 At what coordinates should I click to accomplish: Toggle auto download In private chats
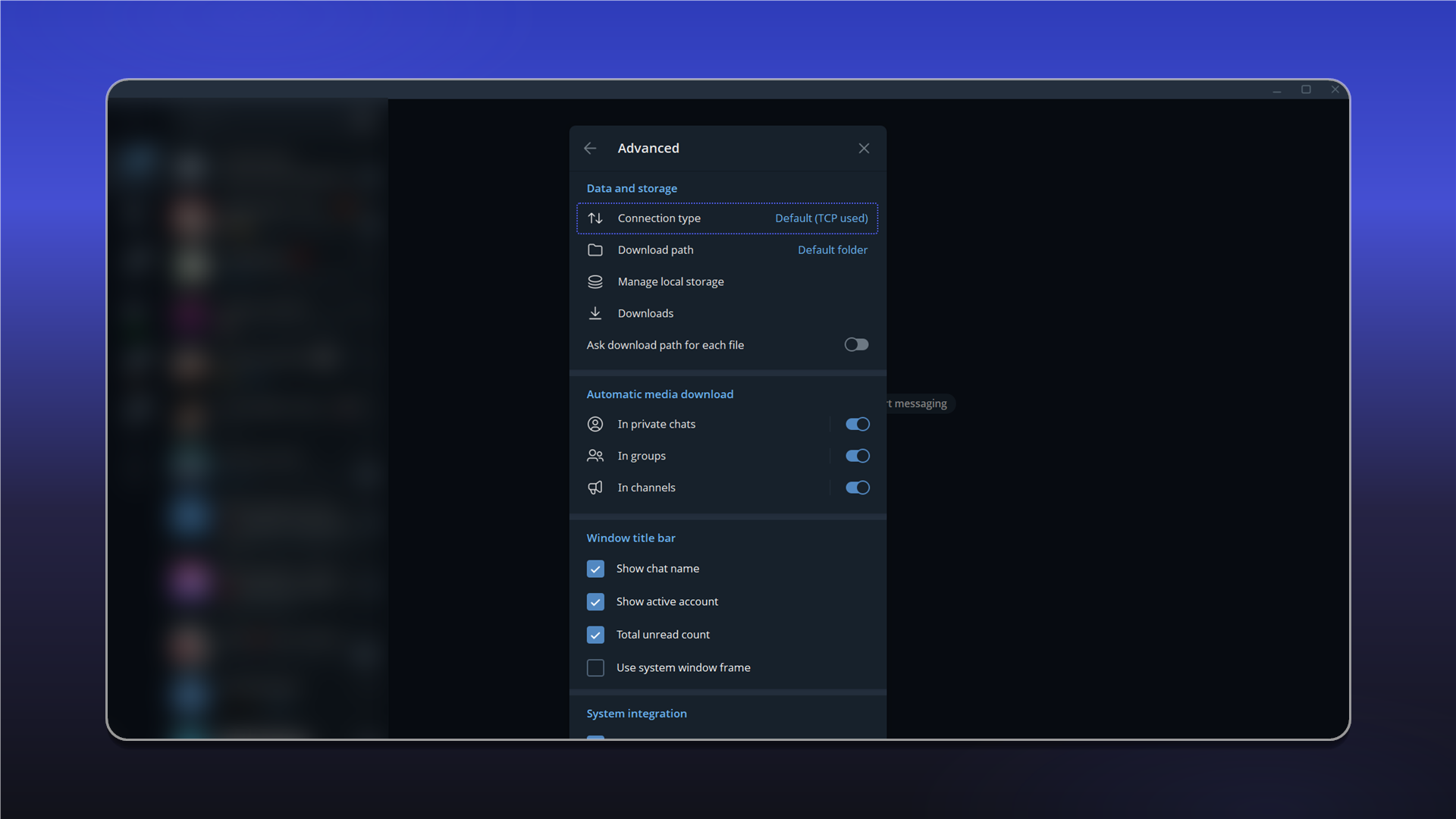click(858, 424)
